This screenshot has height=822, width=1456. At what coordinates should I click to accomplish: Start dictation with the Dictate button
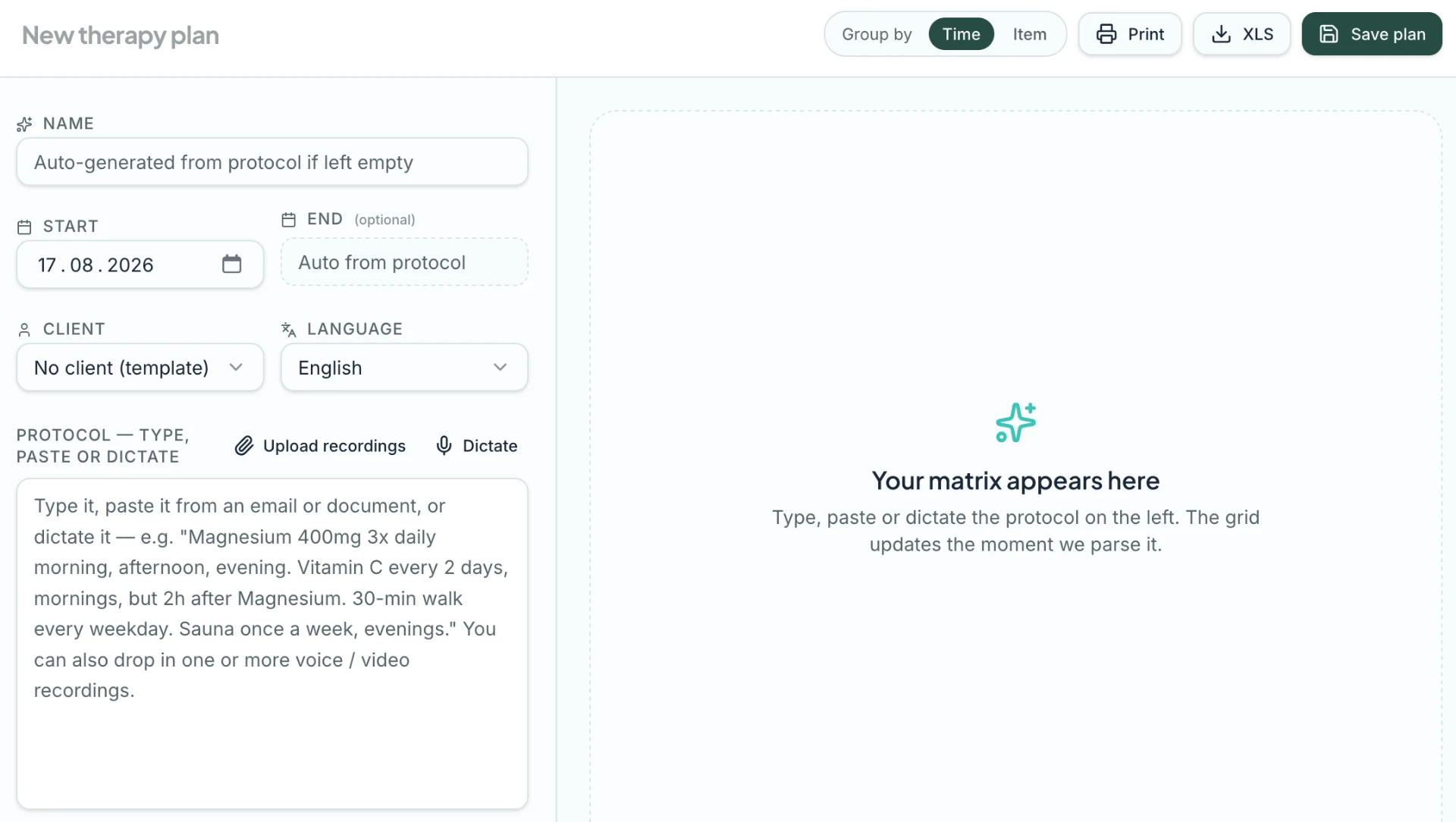476,446
